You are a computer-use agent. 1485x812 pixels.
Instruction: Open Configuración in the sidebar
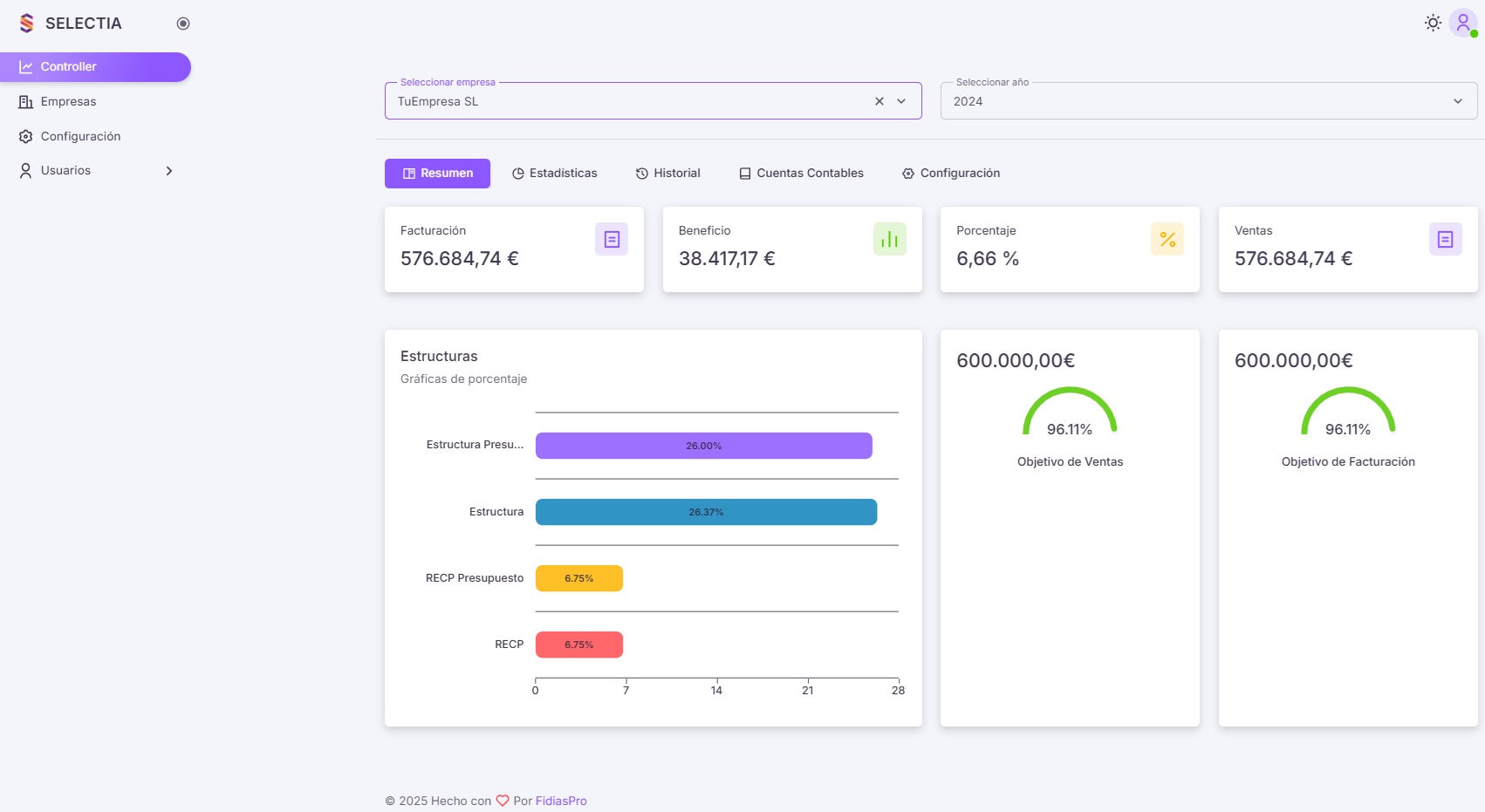click(x=80, y=137)
